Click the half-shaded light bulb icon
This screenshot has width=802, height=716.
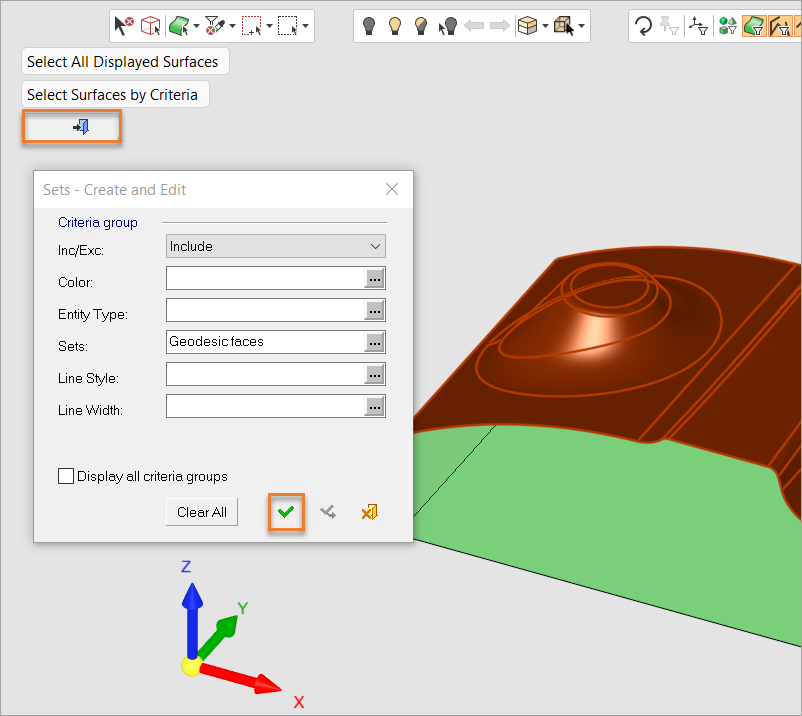tap(421, 26)
